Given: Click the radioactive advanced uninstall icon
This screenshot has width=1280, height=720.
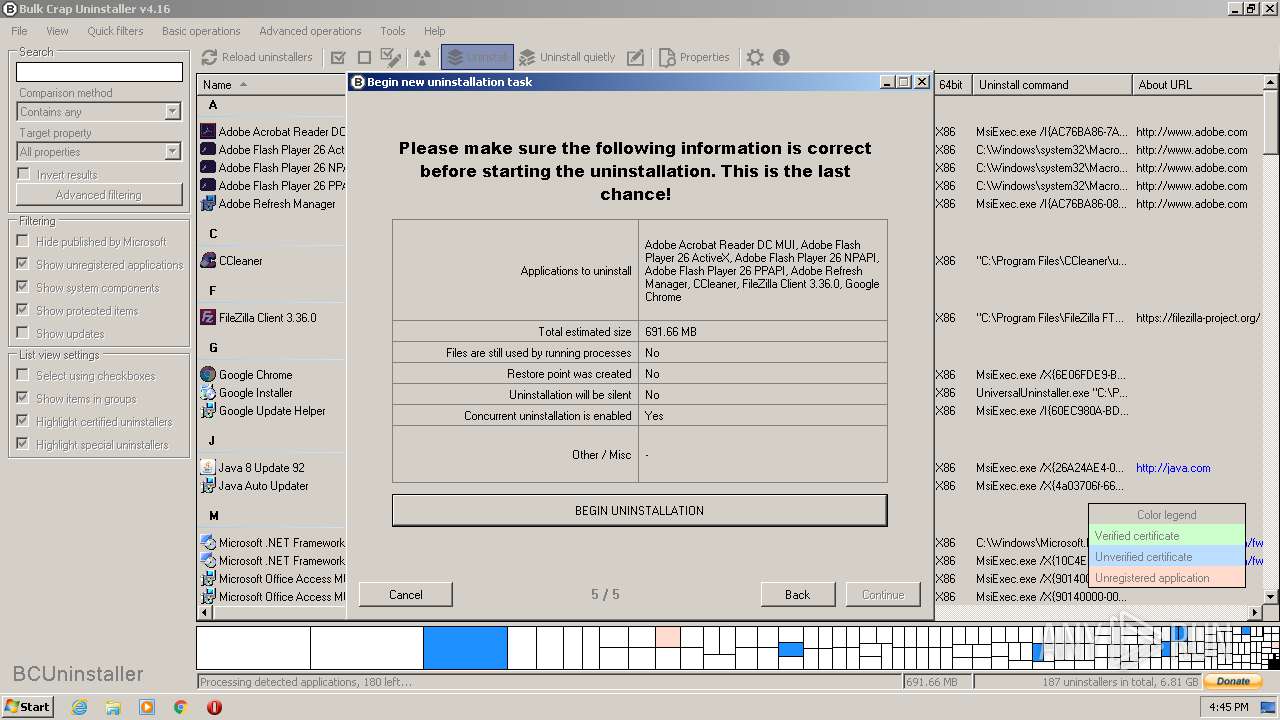Looking at the screenshot, I should point(422,57).
